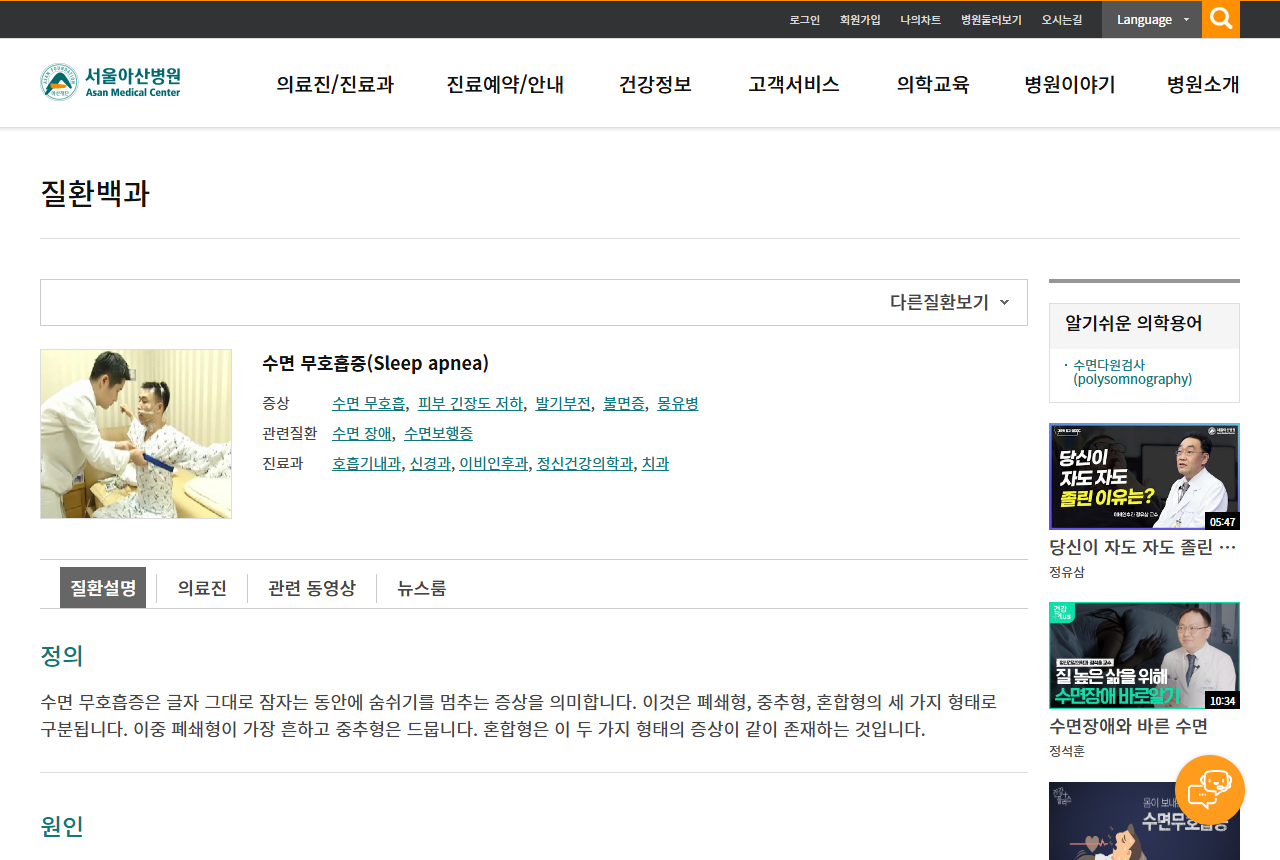Click the 수면 무호흡증(Sleep apnea) title
Viewport: 1280px width, 860px height.
tap(375, 363)
